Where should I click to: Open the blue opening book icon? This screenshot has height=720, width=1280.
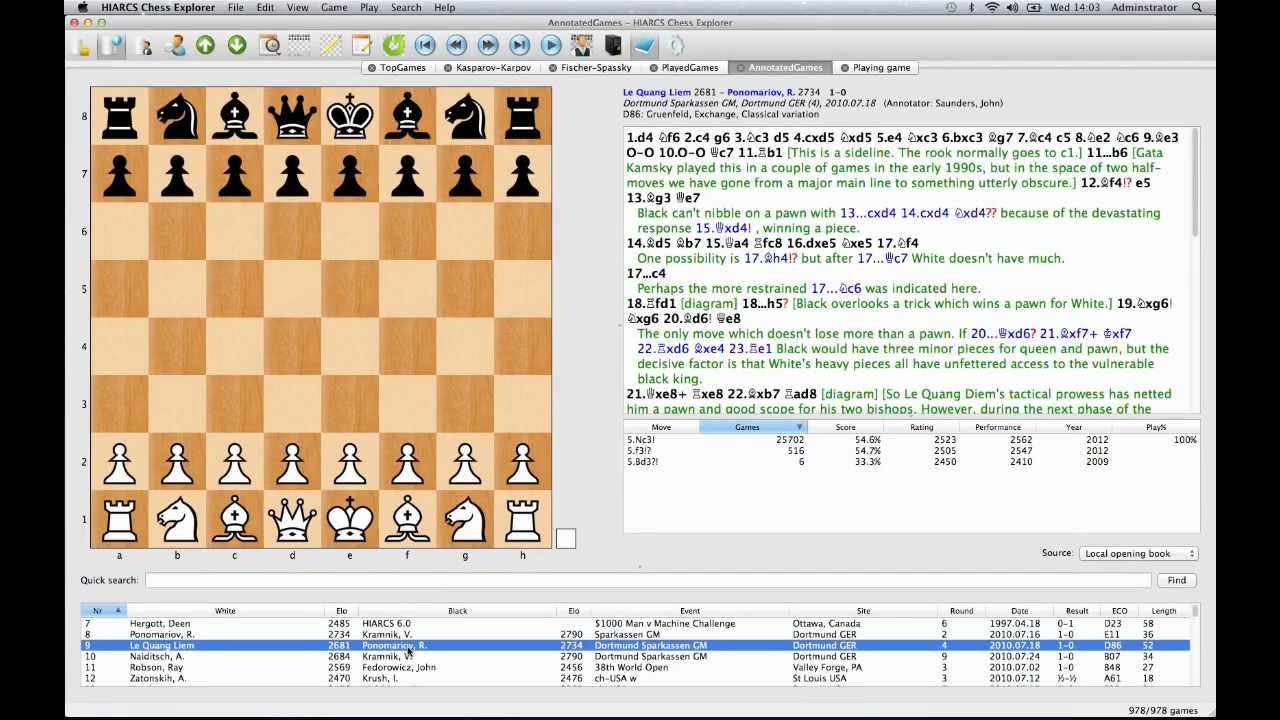click(644, 45)
